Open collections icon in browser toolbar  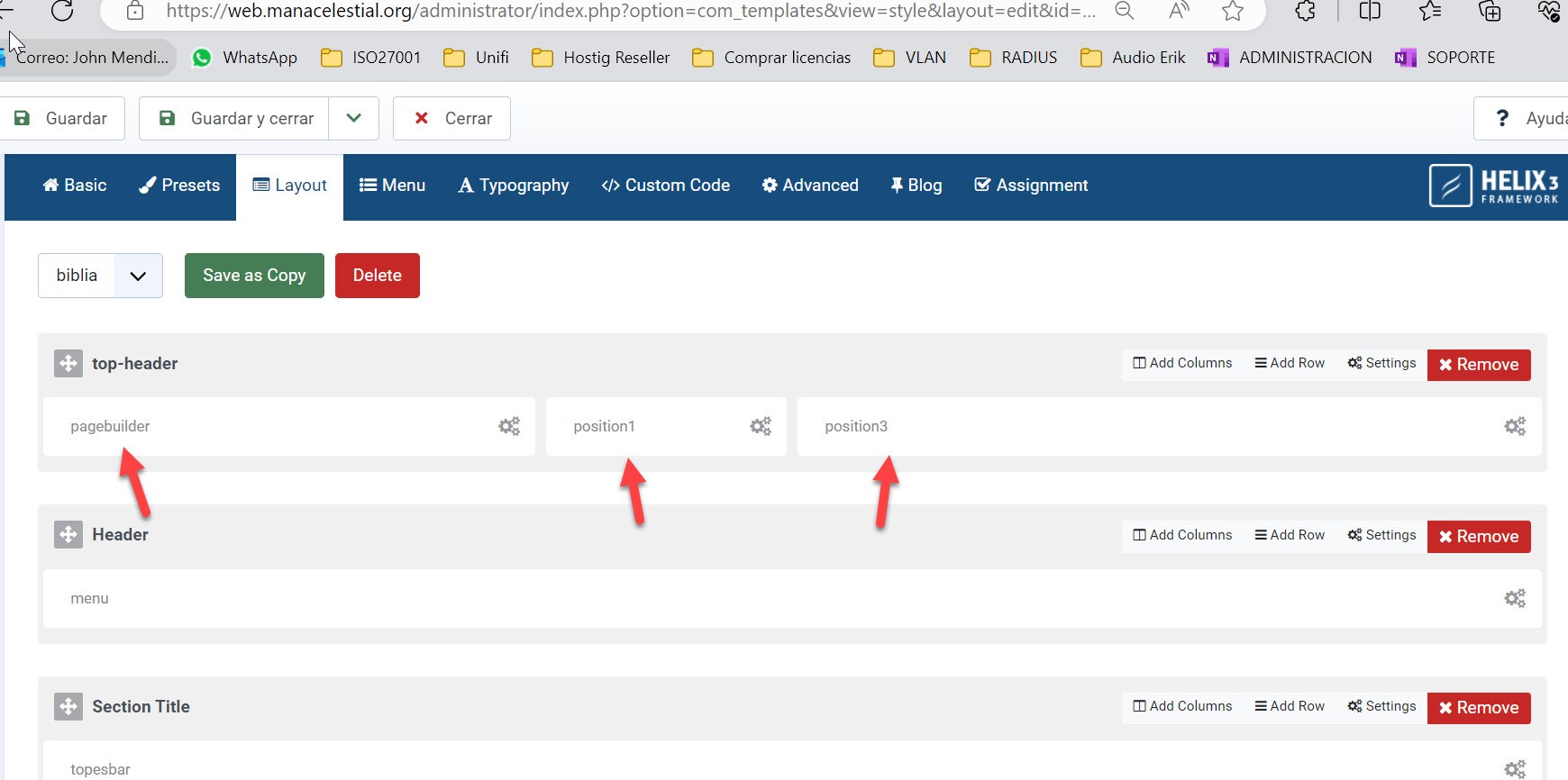[1490, 11]
